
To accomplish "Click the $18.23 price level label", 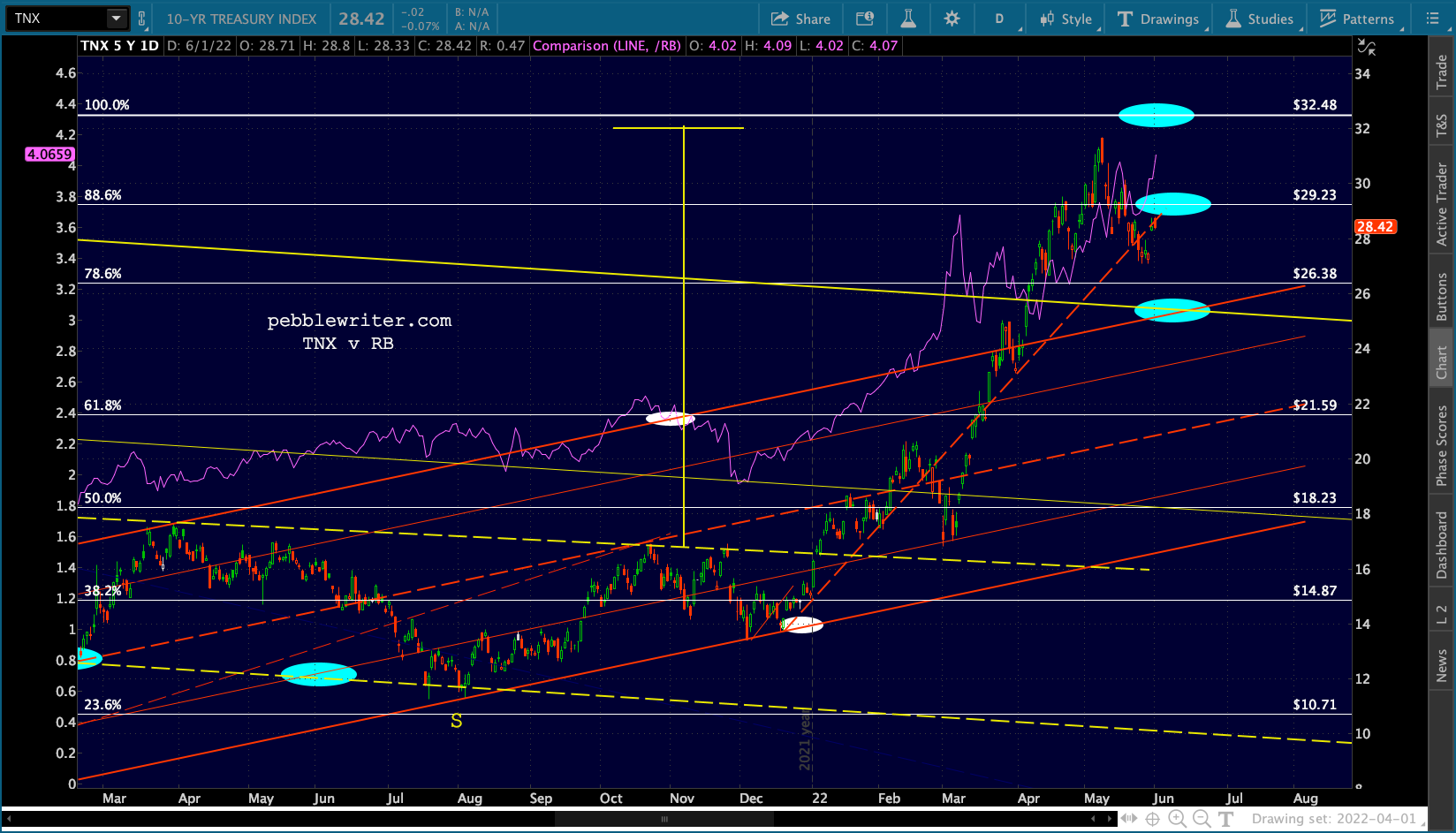I will point(1315,498).
